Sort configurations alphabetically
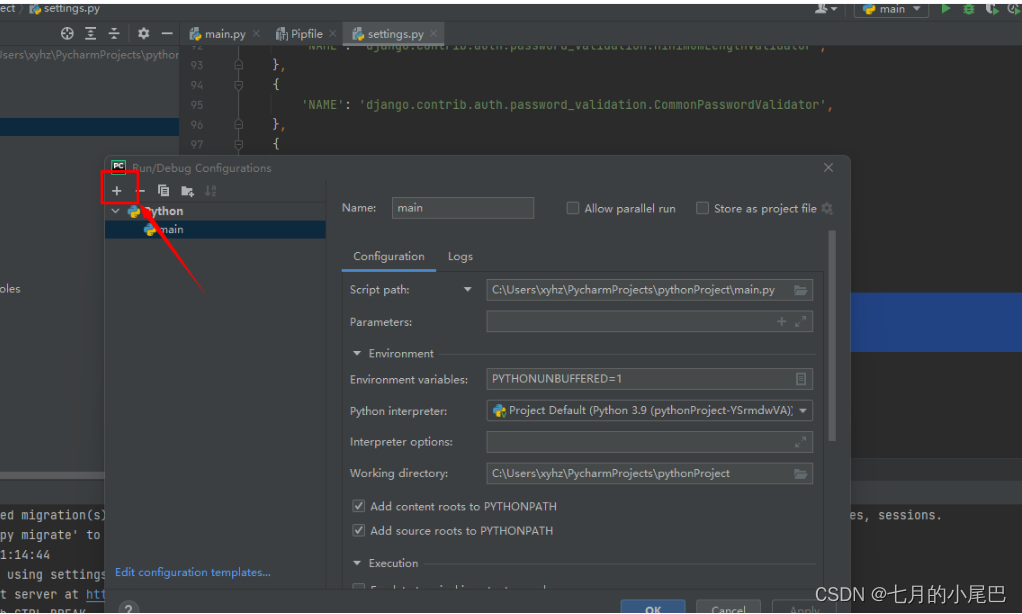The height and width of the screenshot is (614, 1022). click(211, 191)
